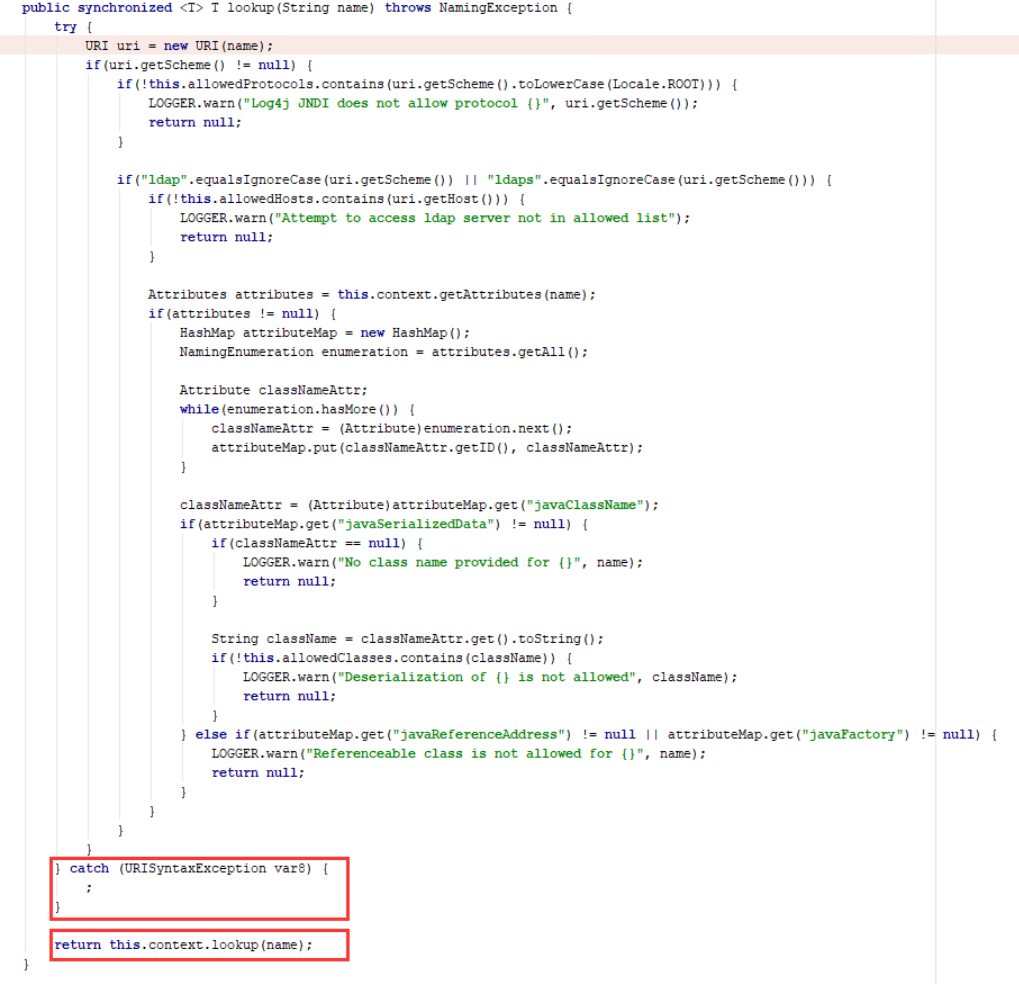
Task: Click the string "javaReferenceAddress"
Action: click(482, 734)
